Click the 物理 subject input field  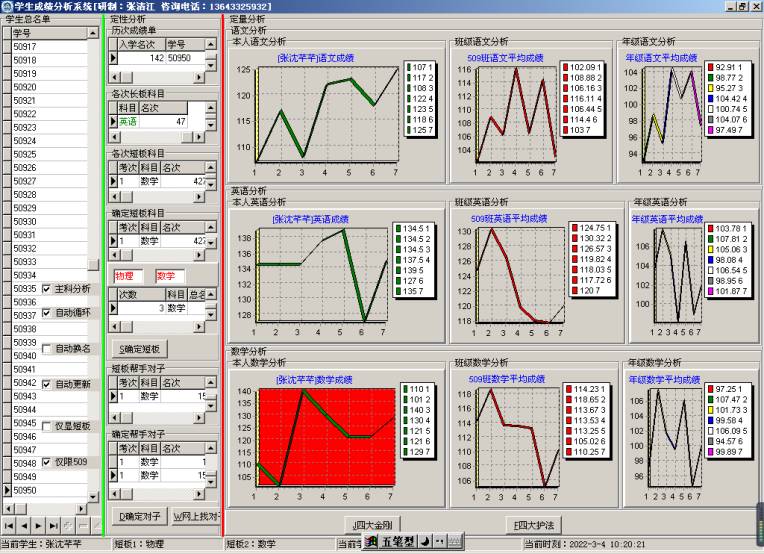(128, 275)
